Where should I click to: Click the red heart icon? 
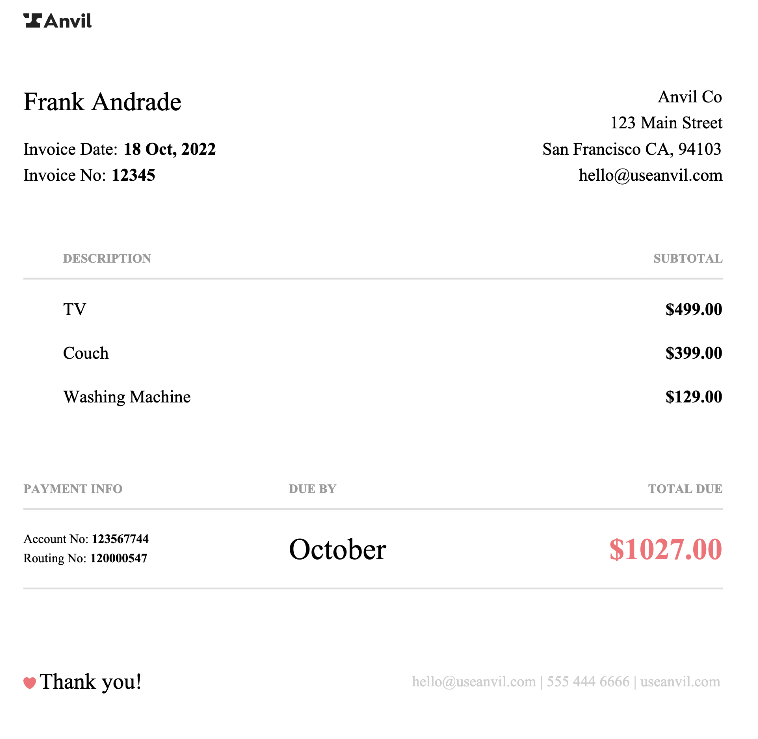30,683
